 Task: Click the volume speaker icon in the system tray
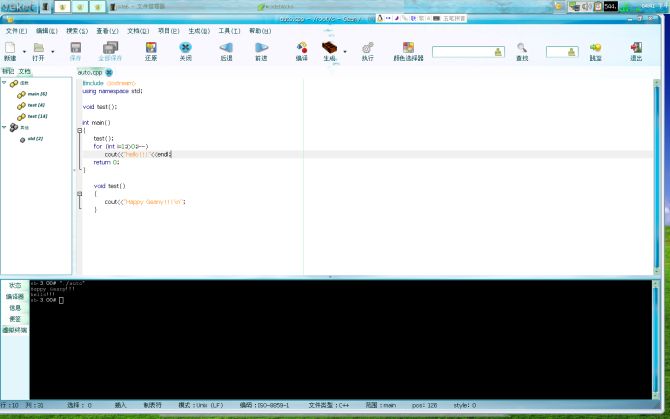point(587,6)
